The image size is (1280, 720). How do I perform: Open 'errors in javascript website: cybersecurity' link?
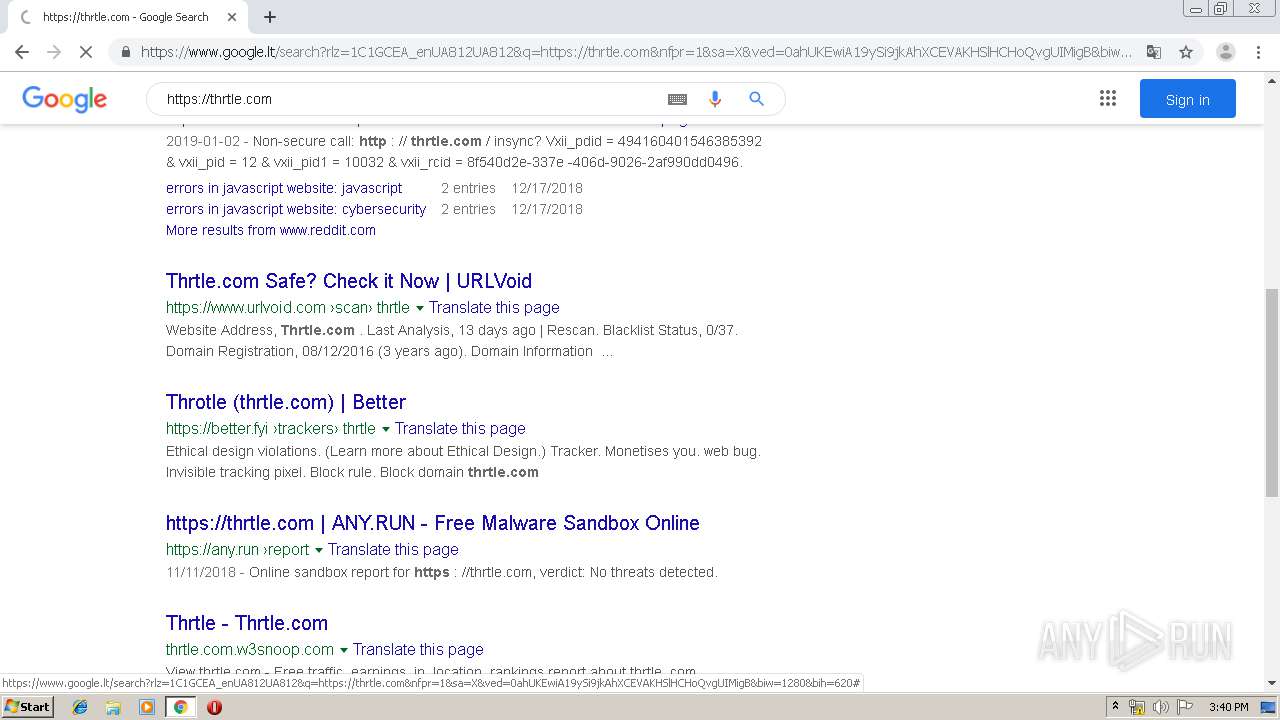click(296, 209)
